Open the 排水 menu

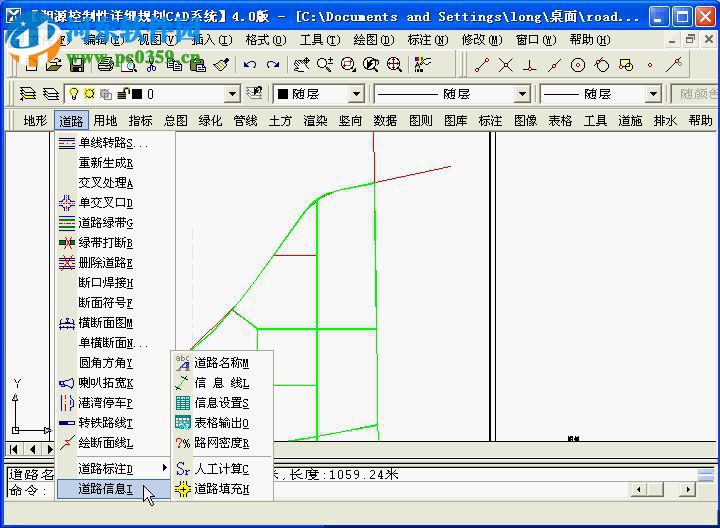665,121
